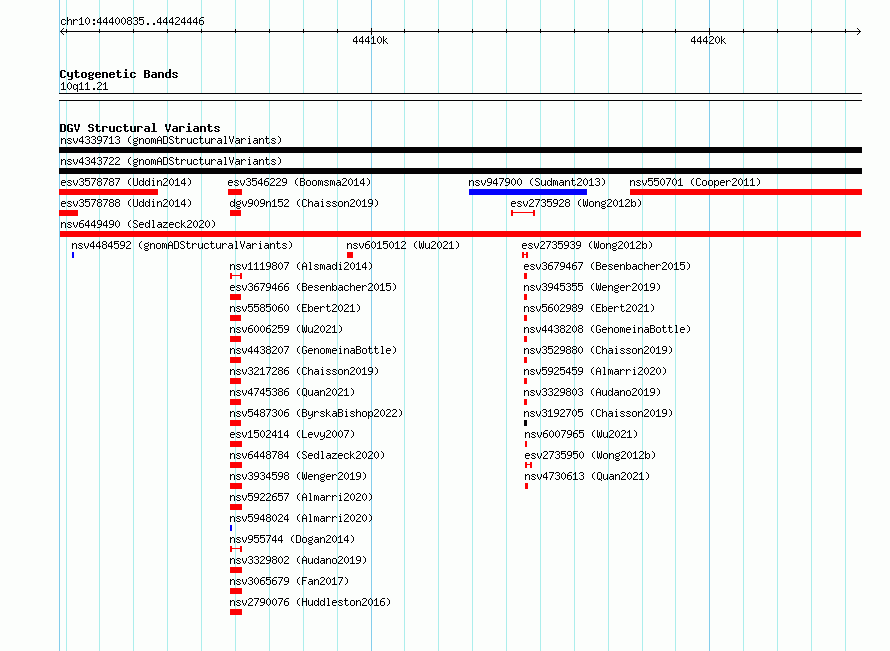This screenshot has width=890, height=651.
Task: Open esv3679466 (Besenbacher2015) label
Action: click(313, 287)
